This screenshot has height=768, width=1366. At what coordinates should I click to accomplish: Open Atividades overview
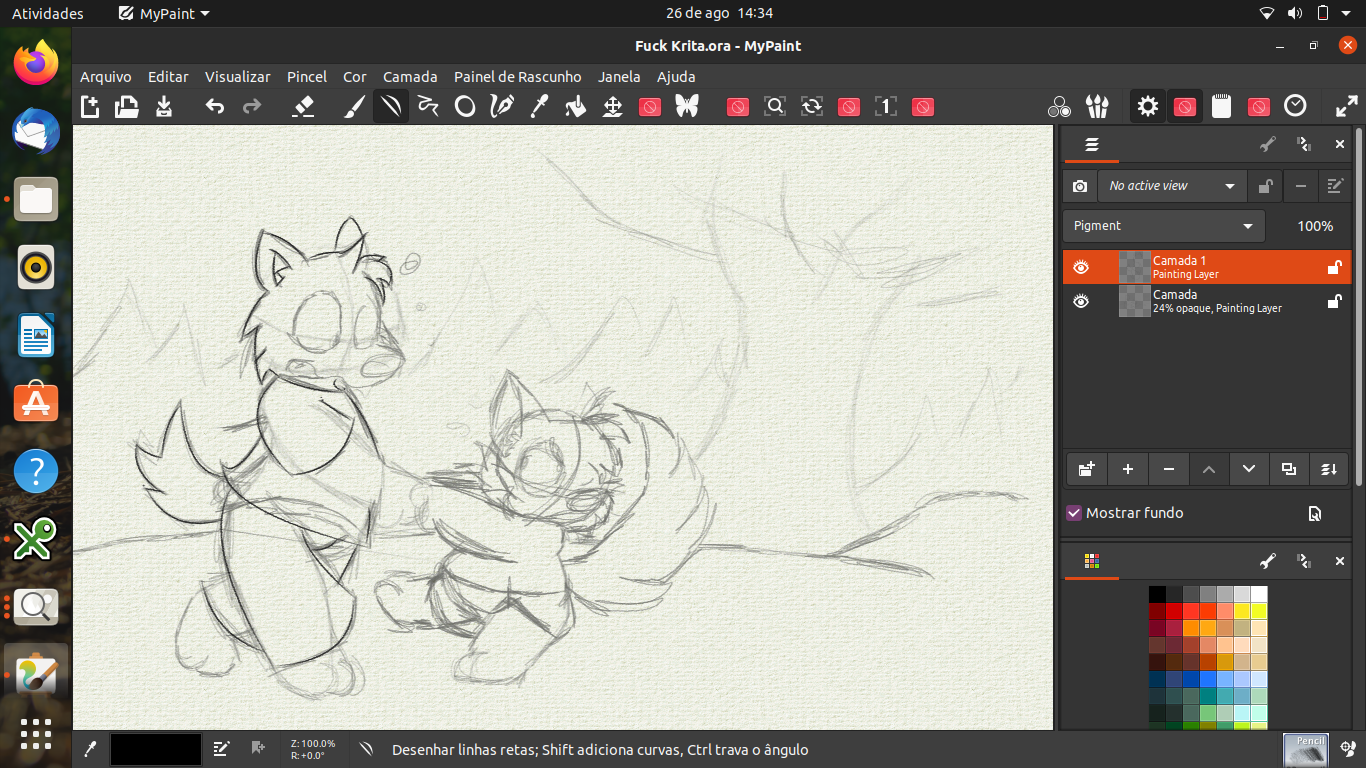[48, 13]
